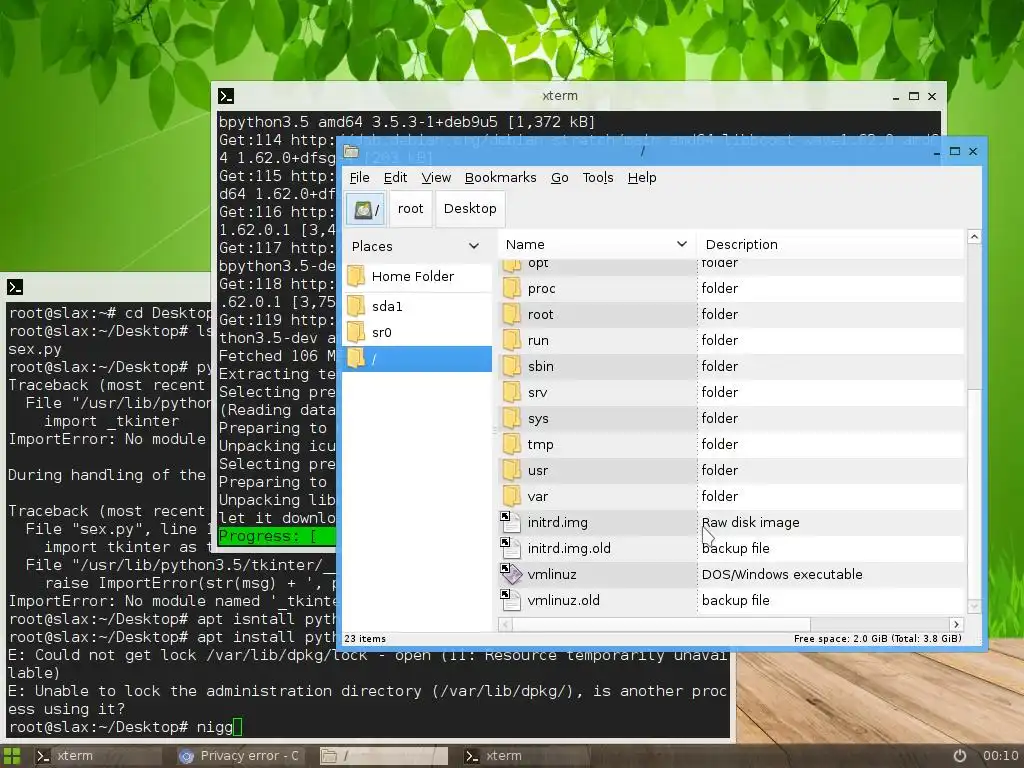Screen dimensions: 1024x768
Task: Click the file manager window title icon
Action: point(351,152)
